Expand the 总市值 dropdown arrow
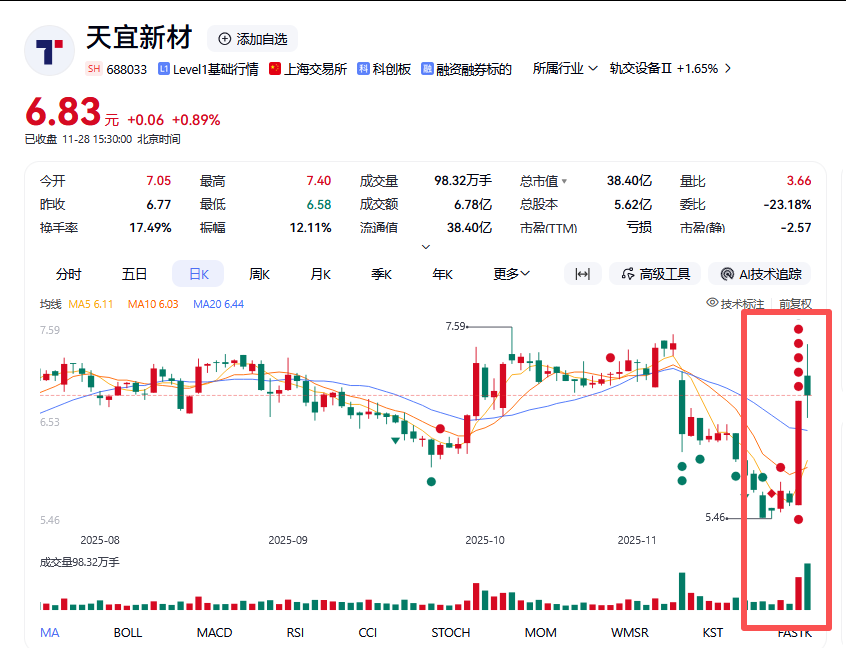The width and height of the screenshot is (846, 648). tap(564, 181)
